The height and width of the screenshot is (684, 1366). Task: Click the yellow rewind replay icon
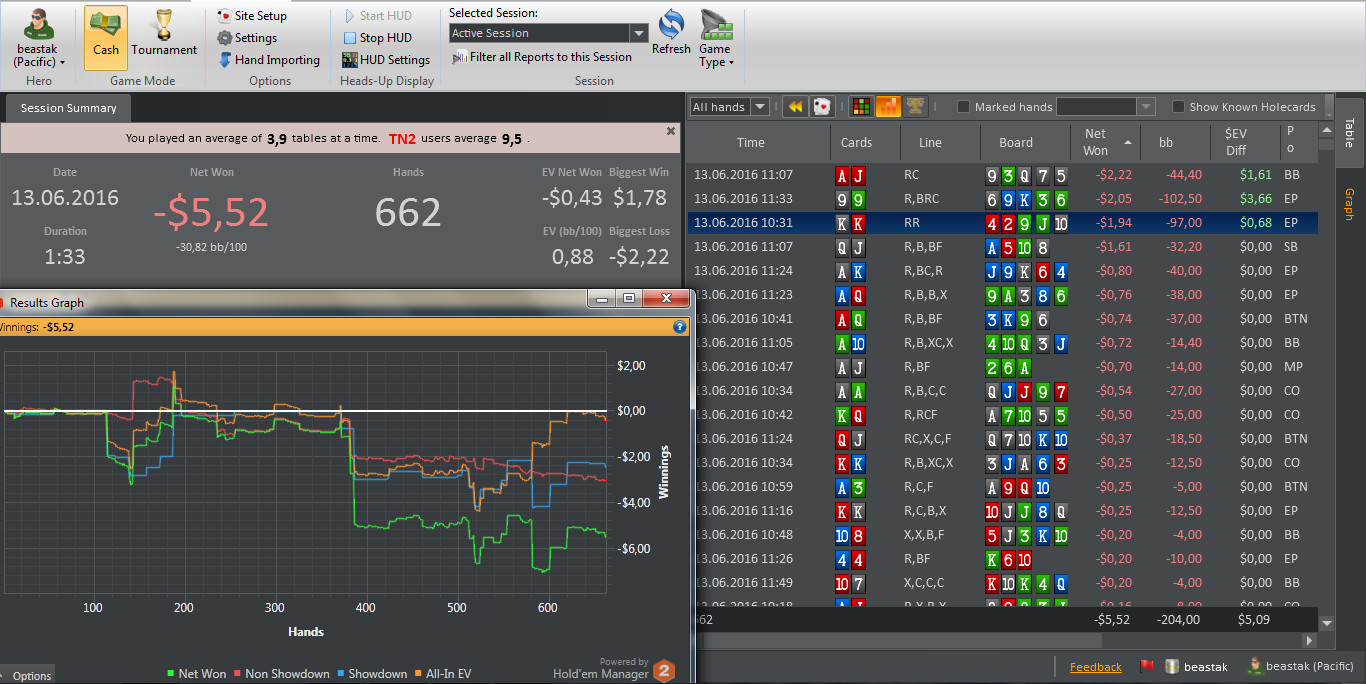click(x=795, y=107)
